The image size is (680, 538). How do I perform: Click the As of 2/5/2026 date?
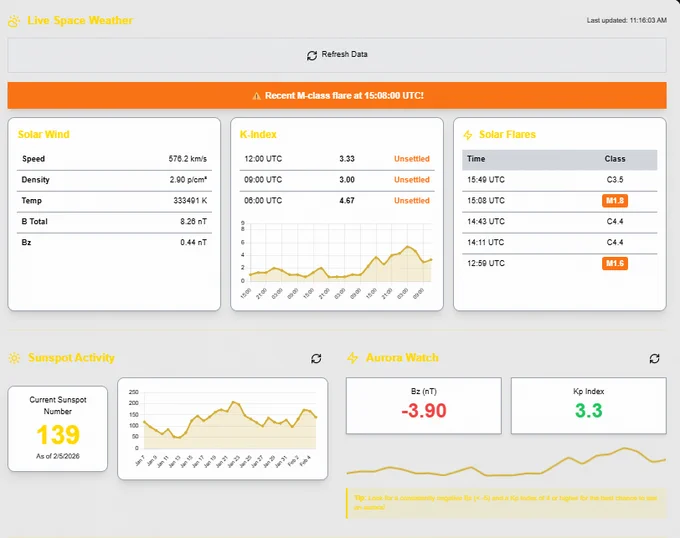click(x=58, y=456)
